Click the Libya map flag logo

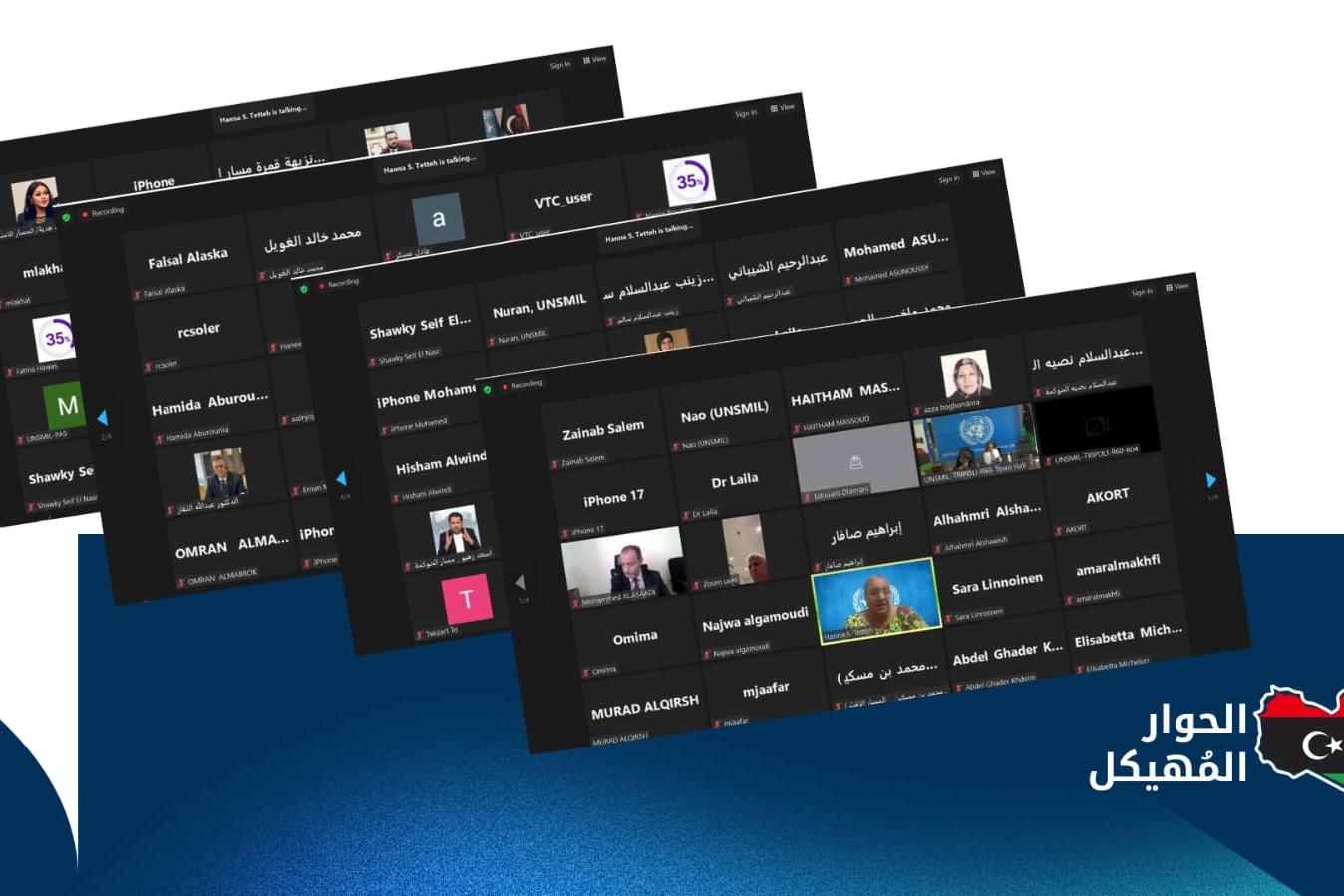coord(1301,740)
